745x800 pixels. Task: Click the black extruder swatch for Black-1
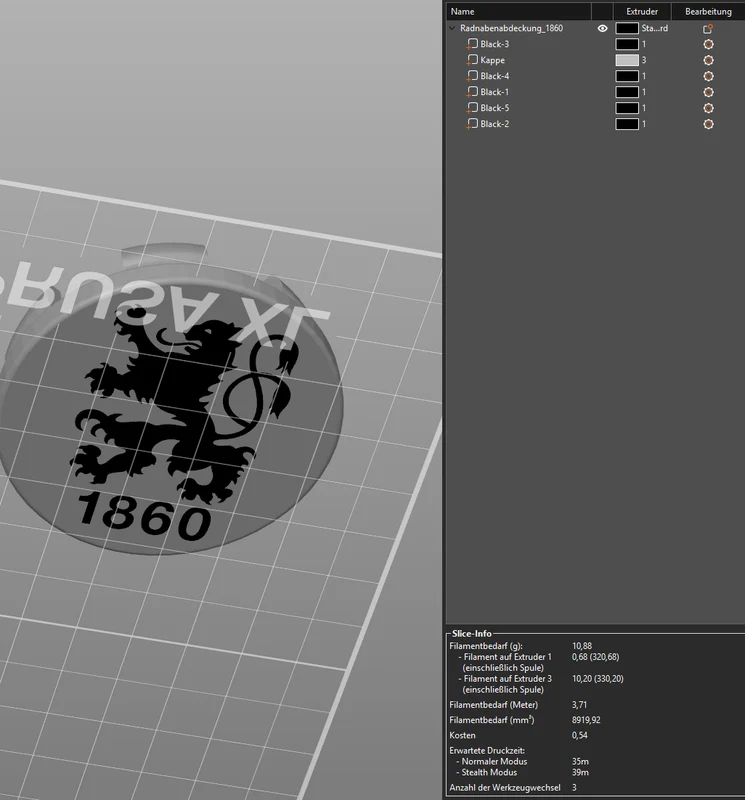coord(627,92)
